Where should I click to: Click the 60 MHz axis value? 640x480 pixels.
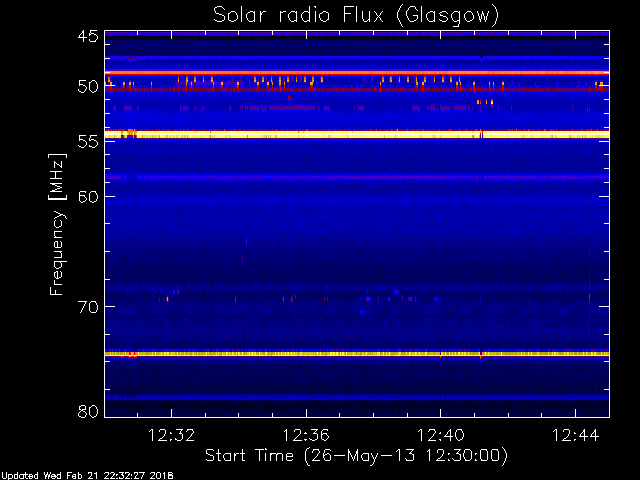click(x=88, y=196)
